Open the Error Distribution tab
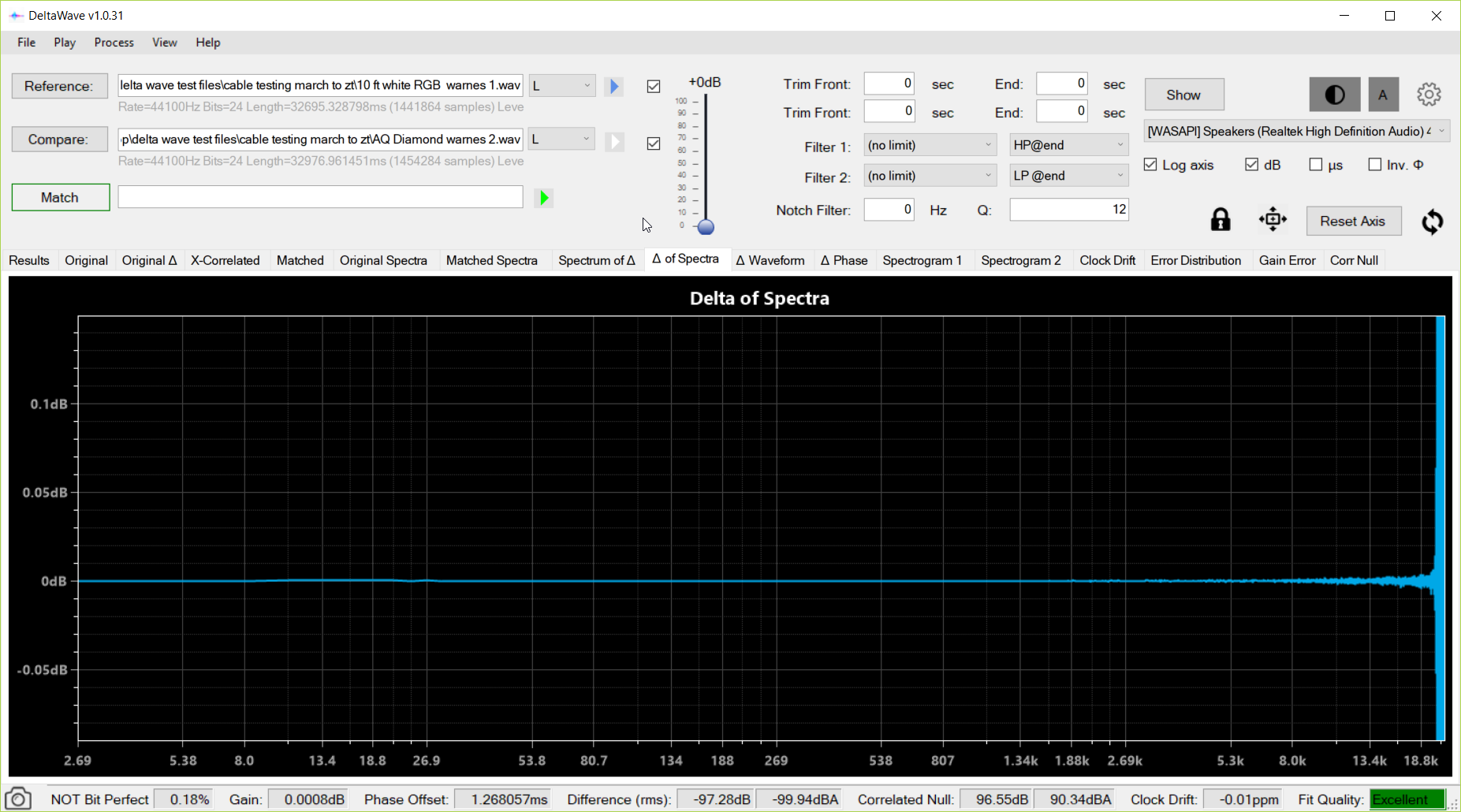Image resolution: width=1461 pixels, height=812 pixels. [1196, 260]
